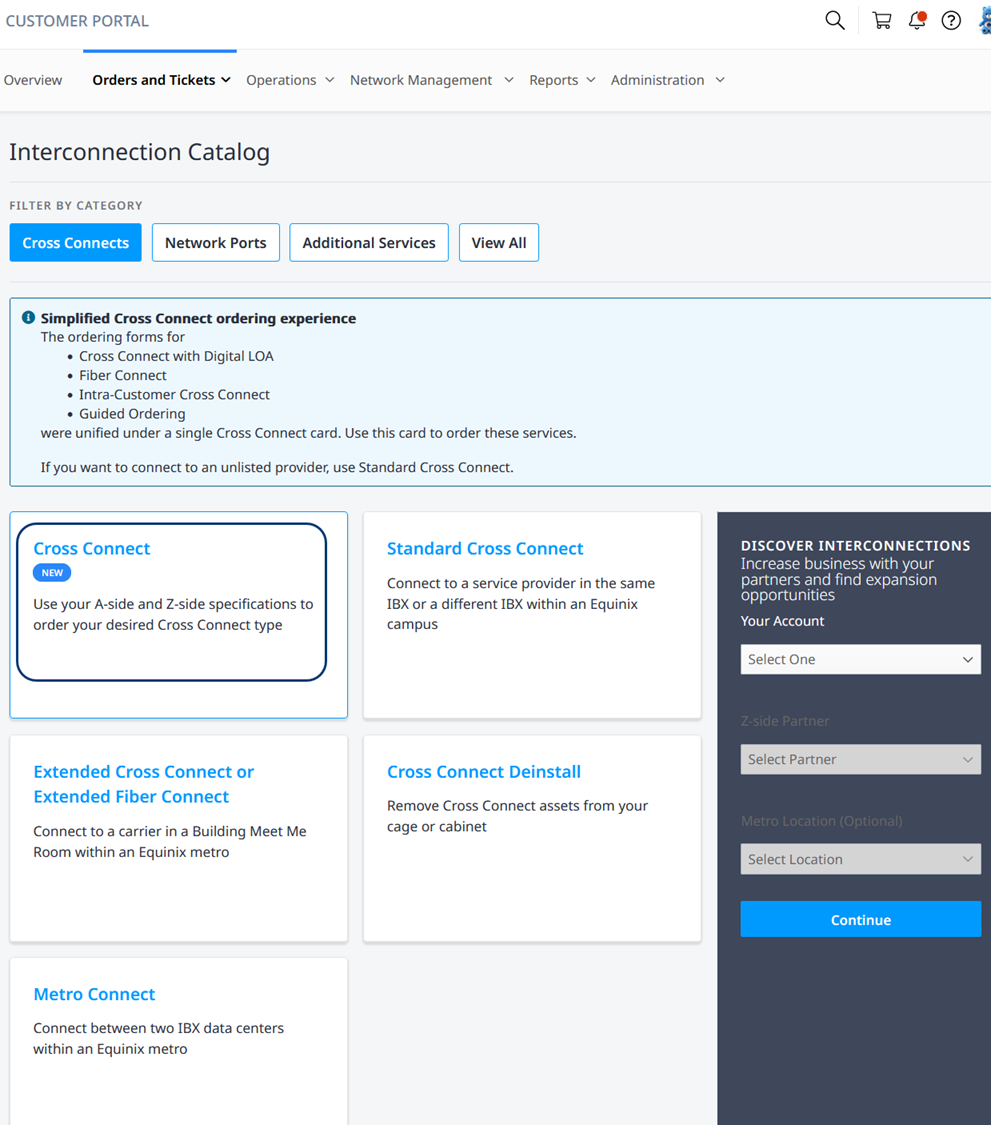Image resolution: width=991 pixels, height=1125 pixels.
Task: Click Standard Cross Connect card description text
Action: [x=521, y=603]
